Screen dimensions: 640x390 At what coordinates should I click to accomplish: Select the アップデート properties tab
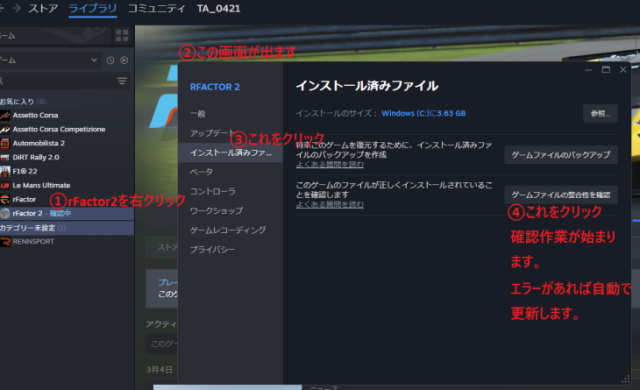coord(230,133)
